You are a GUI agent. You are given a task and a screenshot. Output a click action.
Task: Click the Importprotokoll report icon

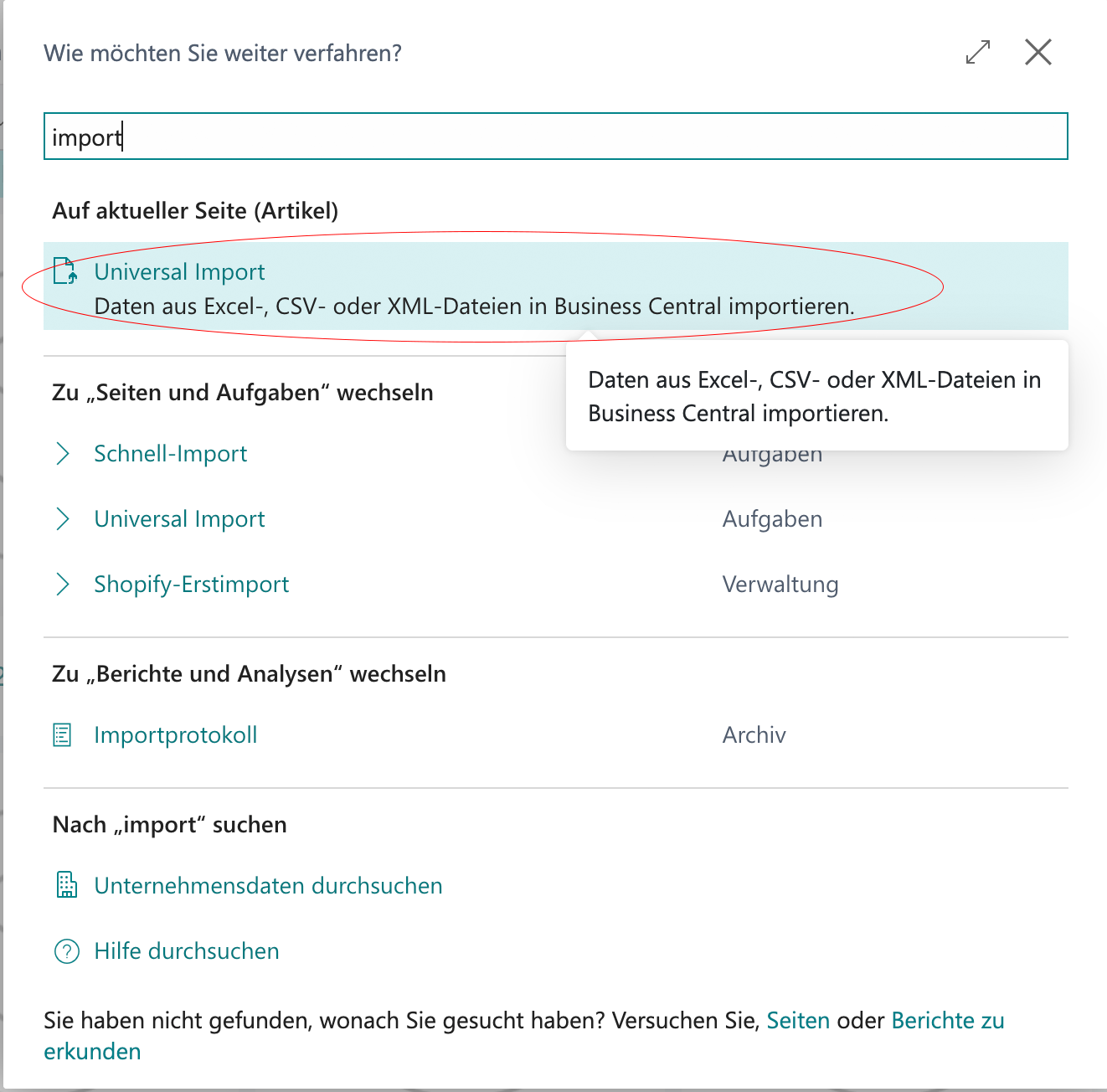[x=62, y=735]
